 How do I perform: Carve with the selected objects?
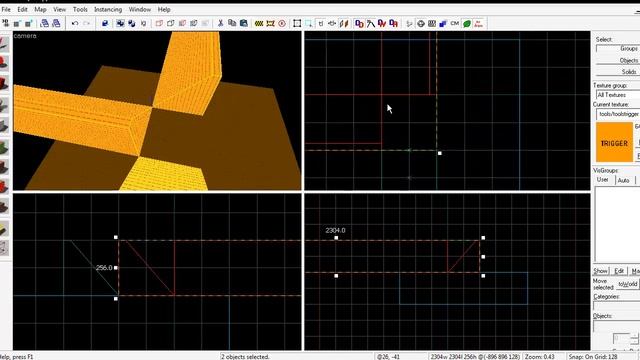click(105, 23)
